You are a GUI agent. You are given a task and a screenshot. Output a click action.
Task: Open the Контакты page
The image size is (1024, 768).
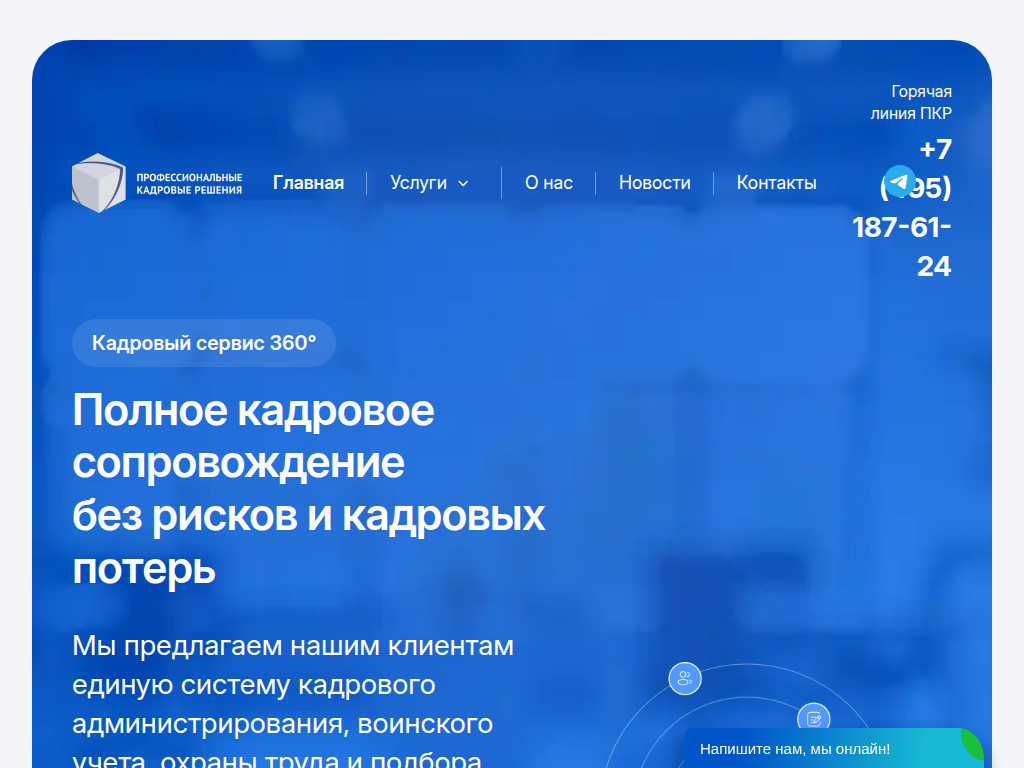point(776,183)
